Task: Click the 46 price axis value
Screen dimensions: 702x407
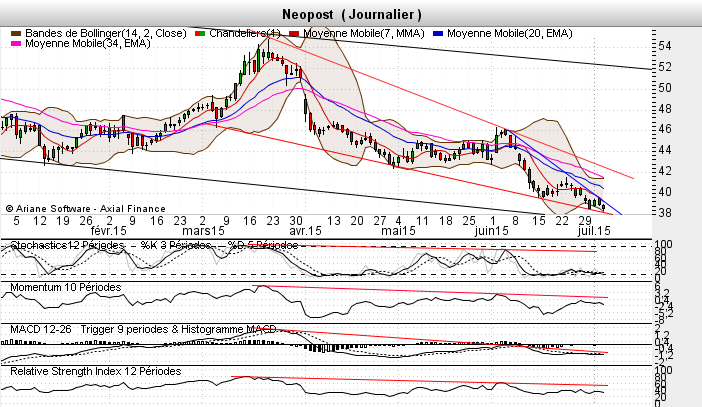Action: click(x=665, y=129)
